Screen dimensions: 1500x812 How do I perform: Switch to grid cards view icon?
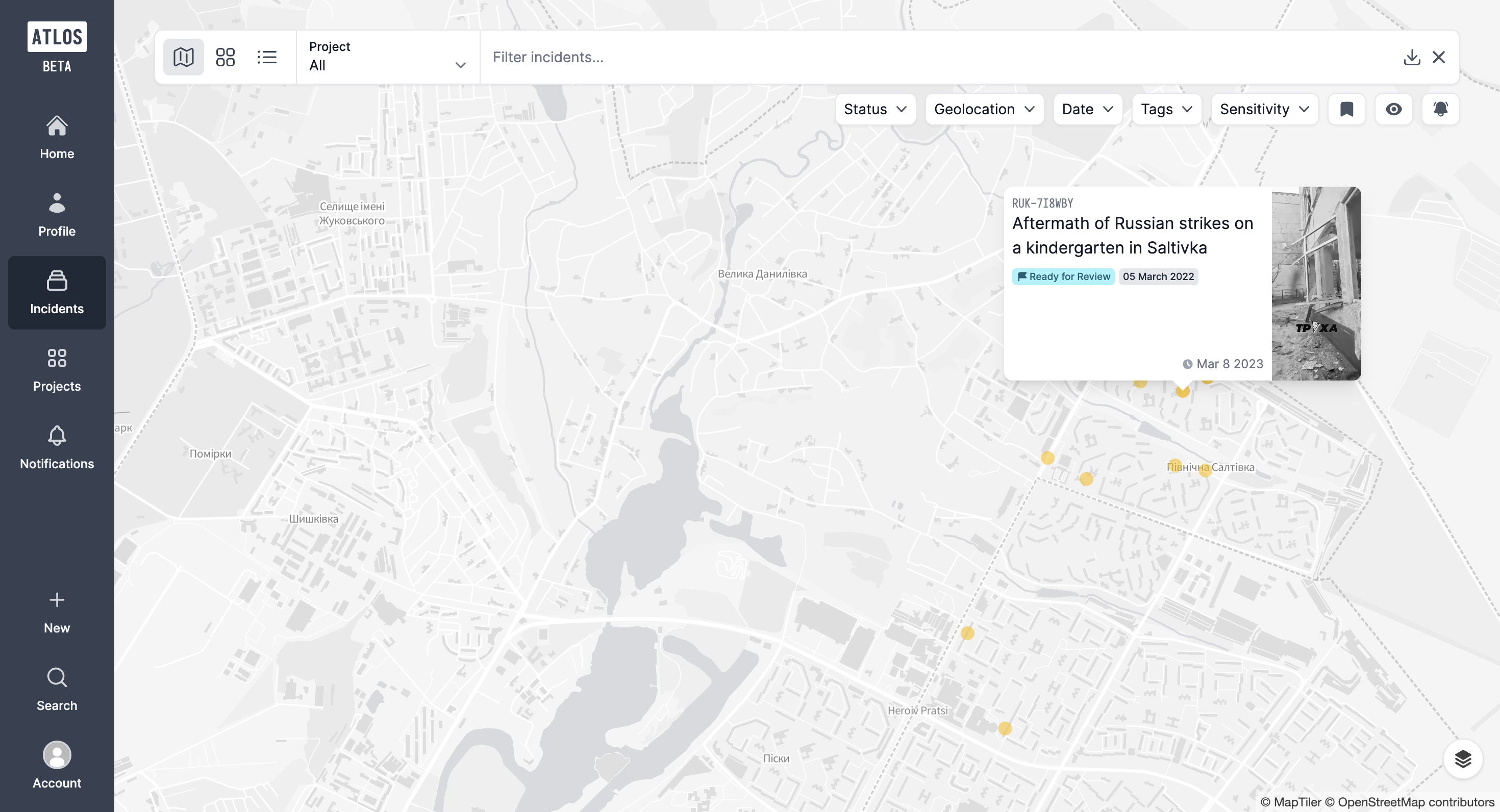point(225,57)
